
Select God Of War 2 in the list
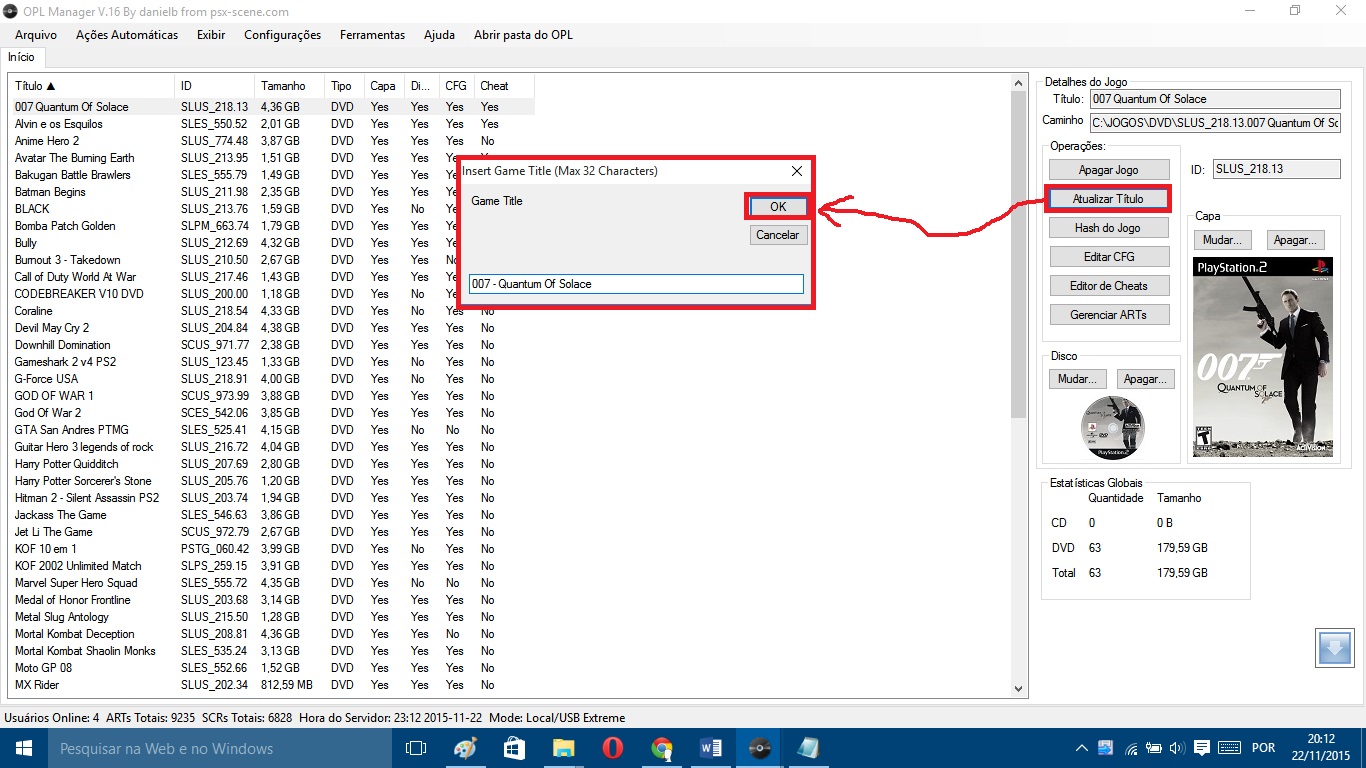(x=48, y=413)
